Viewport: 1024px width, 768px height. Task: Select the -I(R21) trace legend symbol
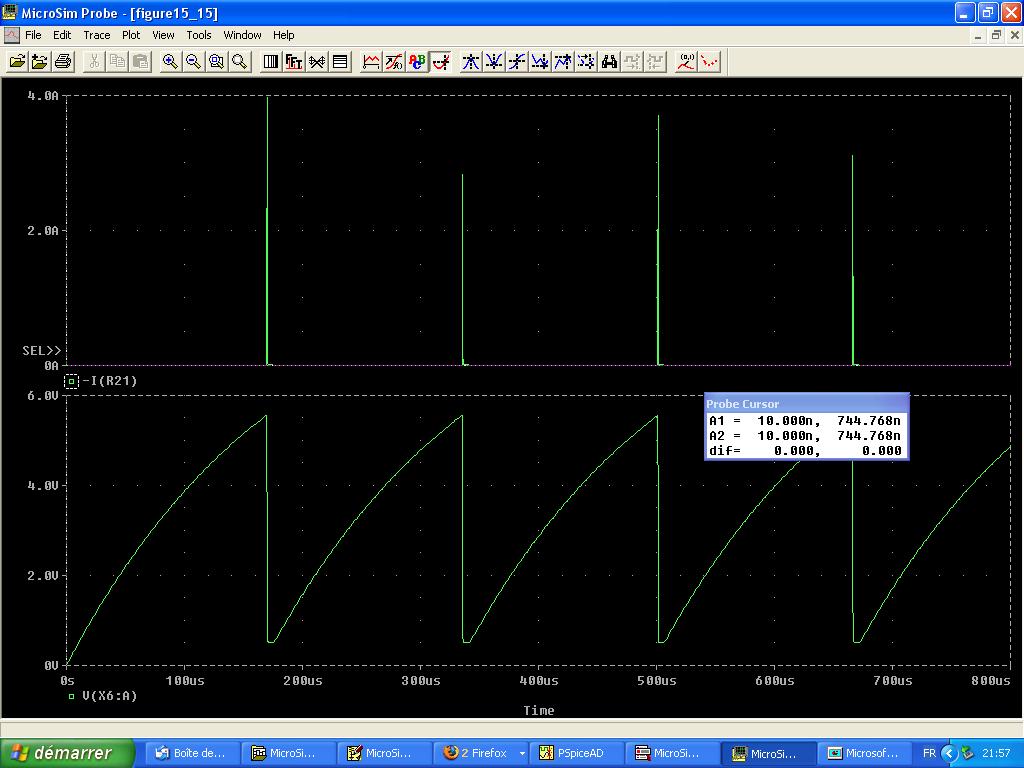[72, 381]
